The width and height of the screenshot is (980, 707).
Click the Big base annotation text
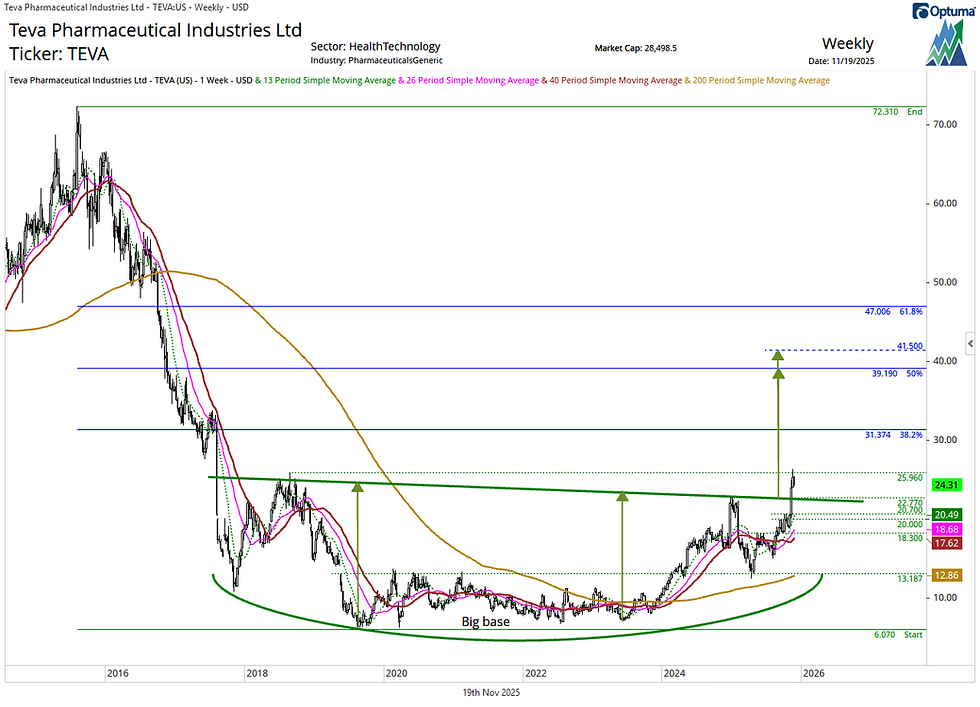pyautogui.click(x=486, y=622)
